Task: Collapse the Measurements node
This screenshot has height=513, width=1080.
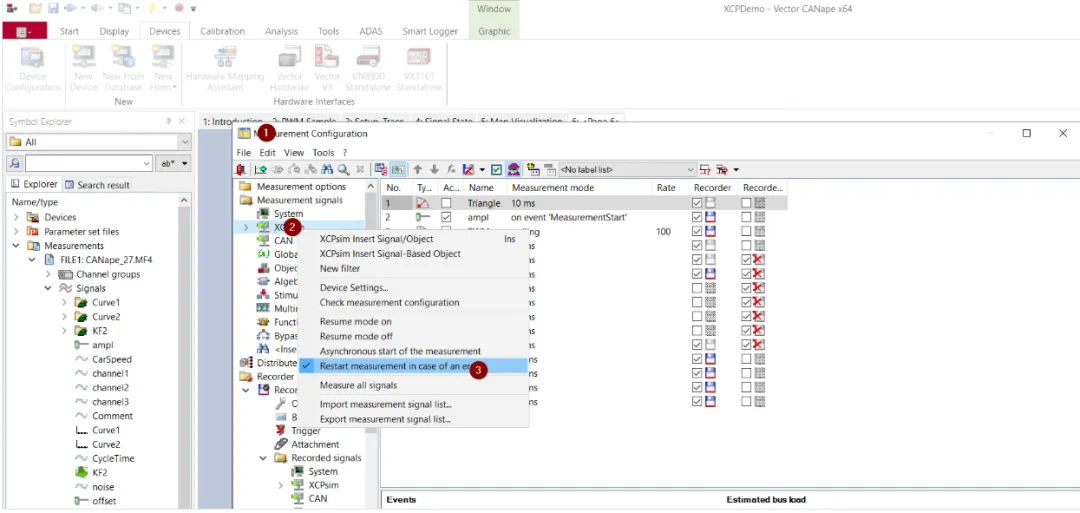Action: (x=16, y=246)
